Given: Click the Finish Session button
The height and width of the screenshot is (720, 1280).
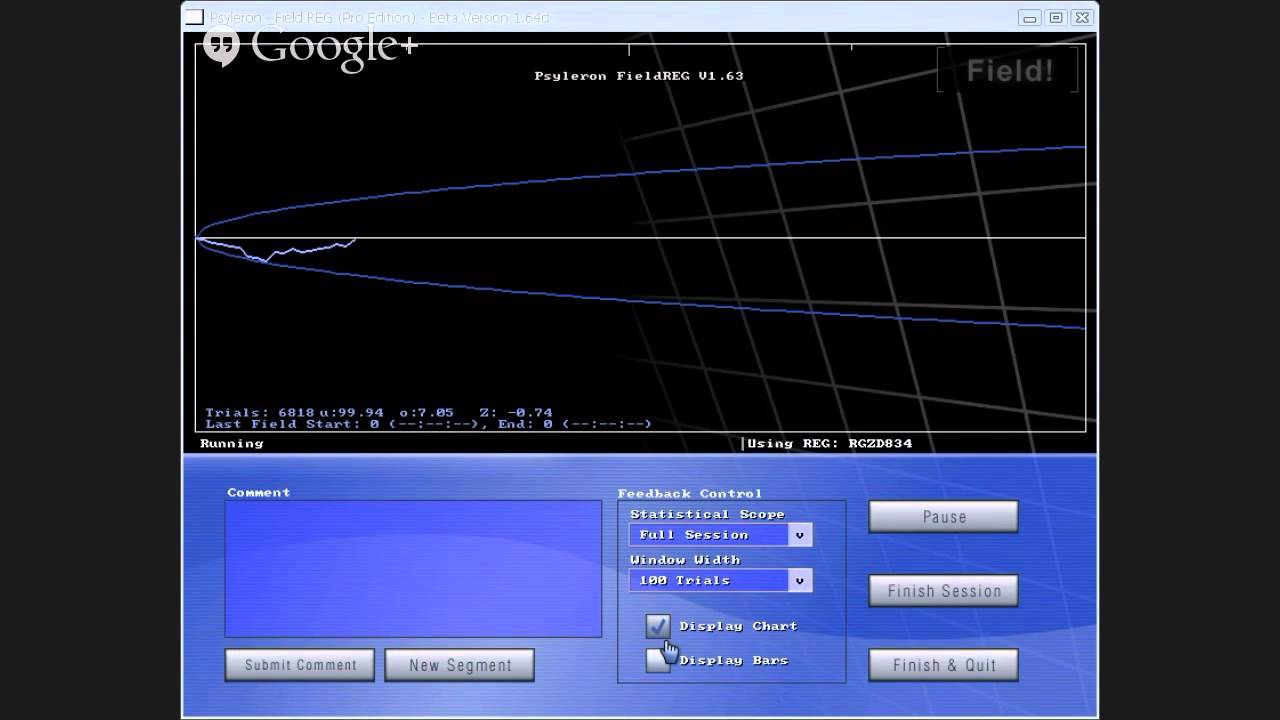Looking at the screenshot, I should (x=943, y=591).
